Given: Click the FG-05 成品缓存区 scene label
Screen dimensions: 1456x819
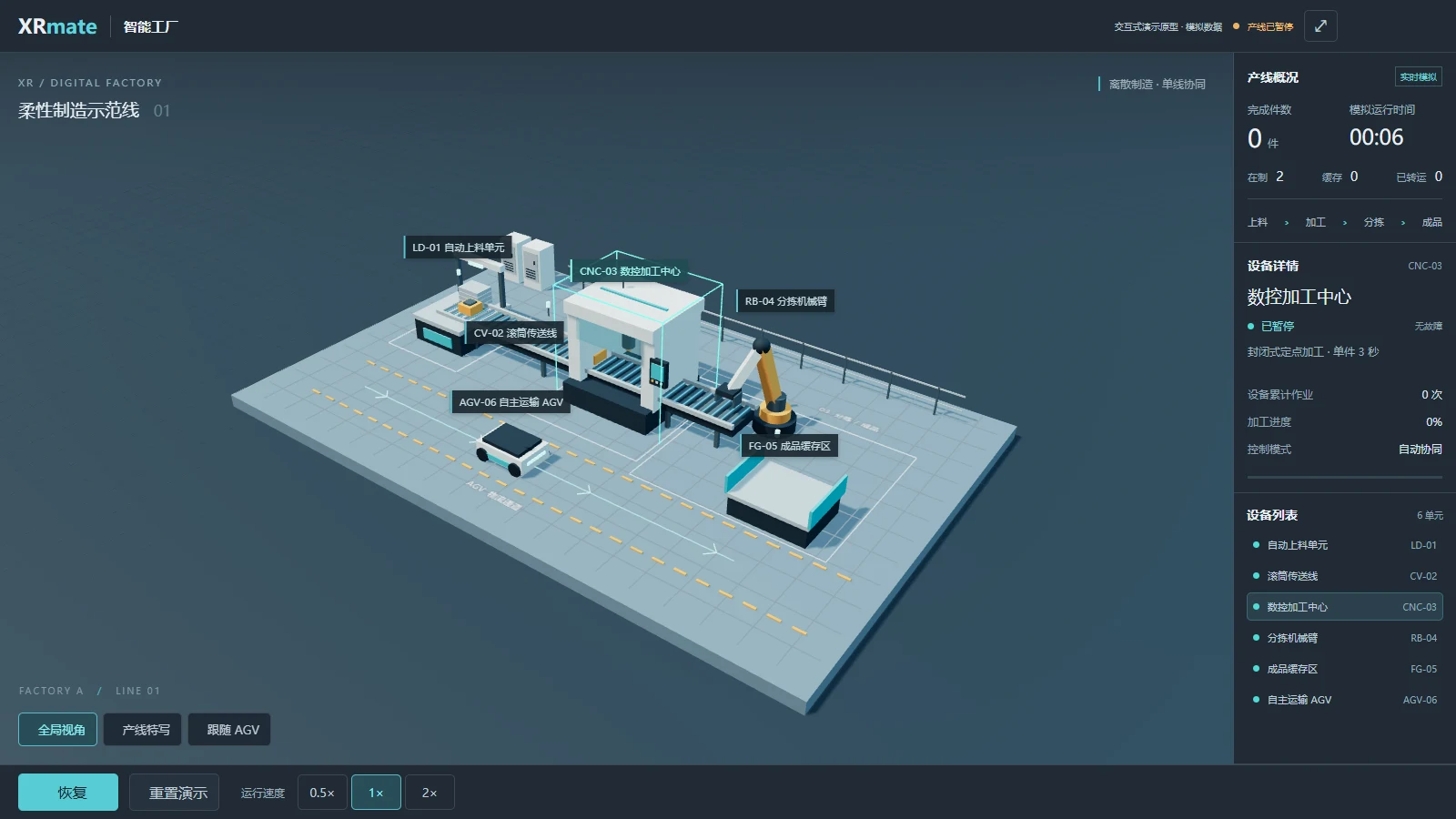Looking at the screenshot, I should [x=789, y=446].
